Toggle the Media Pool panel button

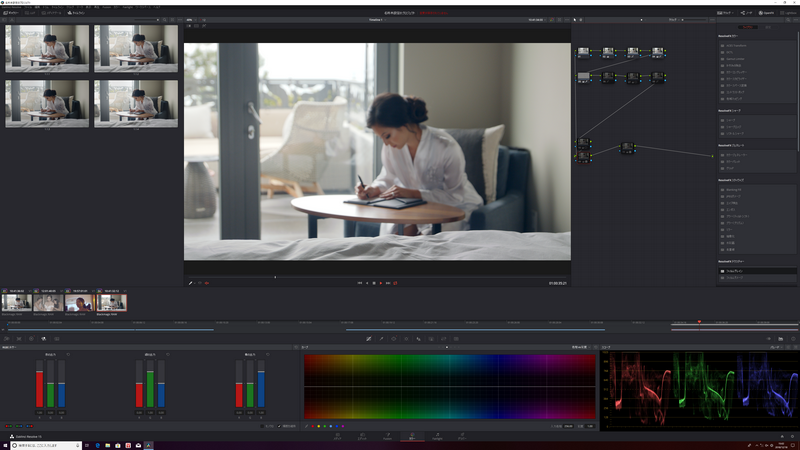pyautogui.click(x=52, y=13)
